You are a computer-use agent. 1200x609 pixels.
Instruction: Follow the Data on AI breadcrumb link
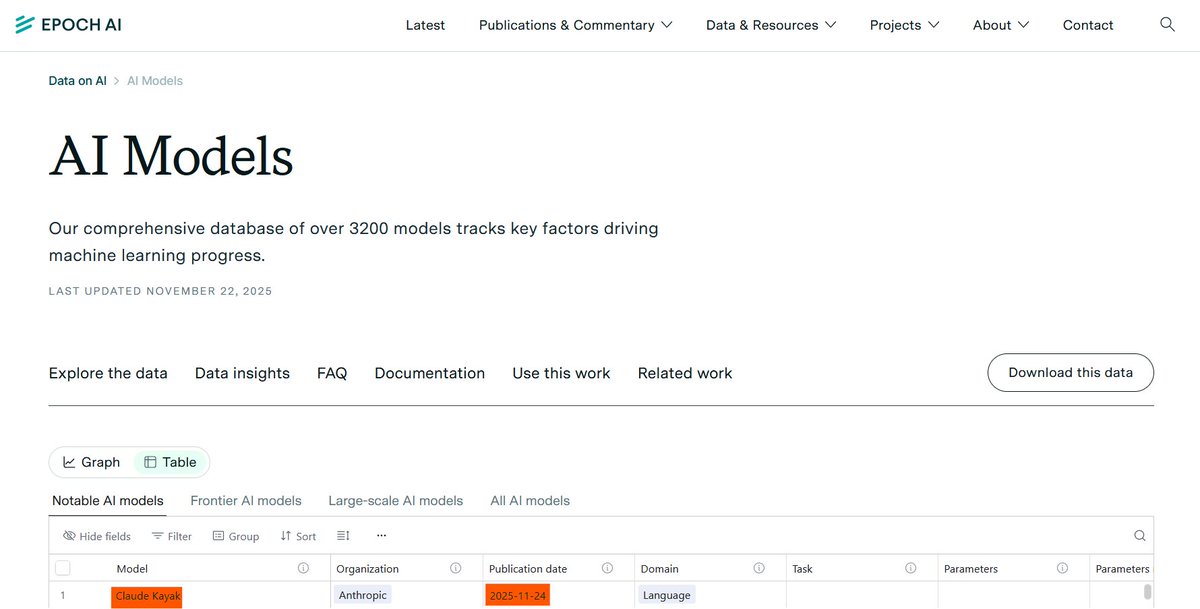point(77,80)
